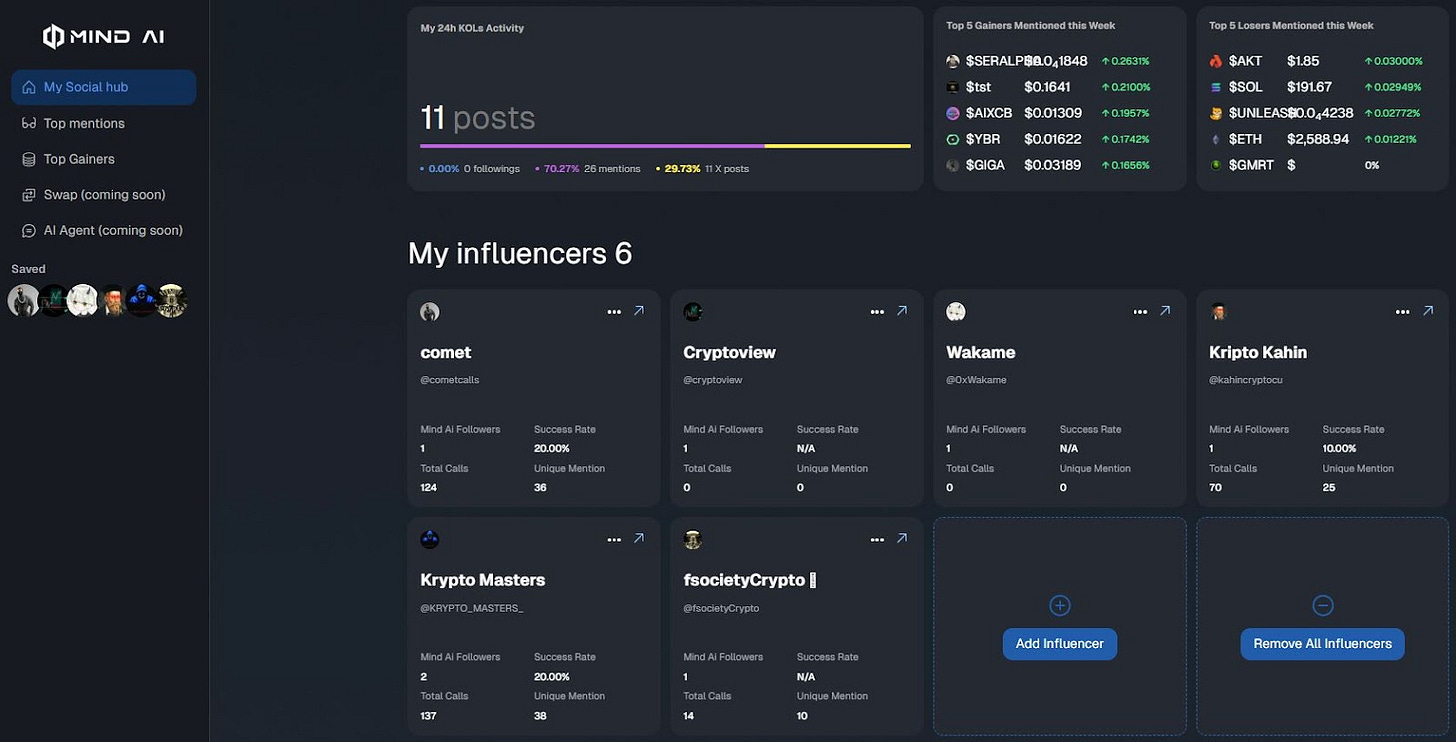The height and width of the screenshot is (742, 1456).
Task: Open comet card options menu
Action: coord(614,312)
